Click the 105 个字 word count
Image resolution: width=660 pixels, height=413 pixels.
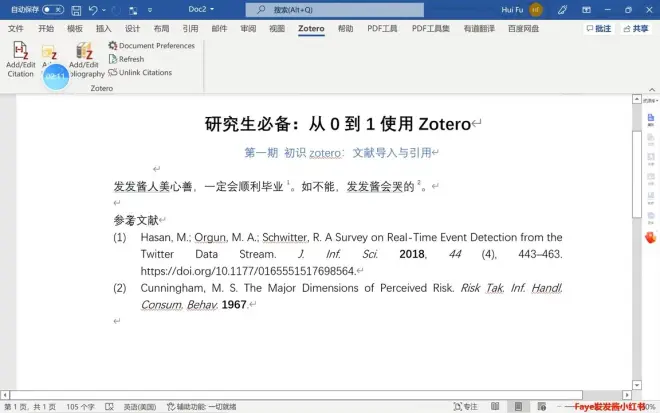[x=80, y=407]
